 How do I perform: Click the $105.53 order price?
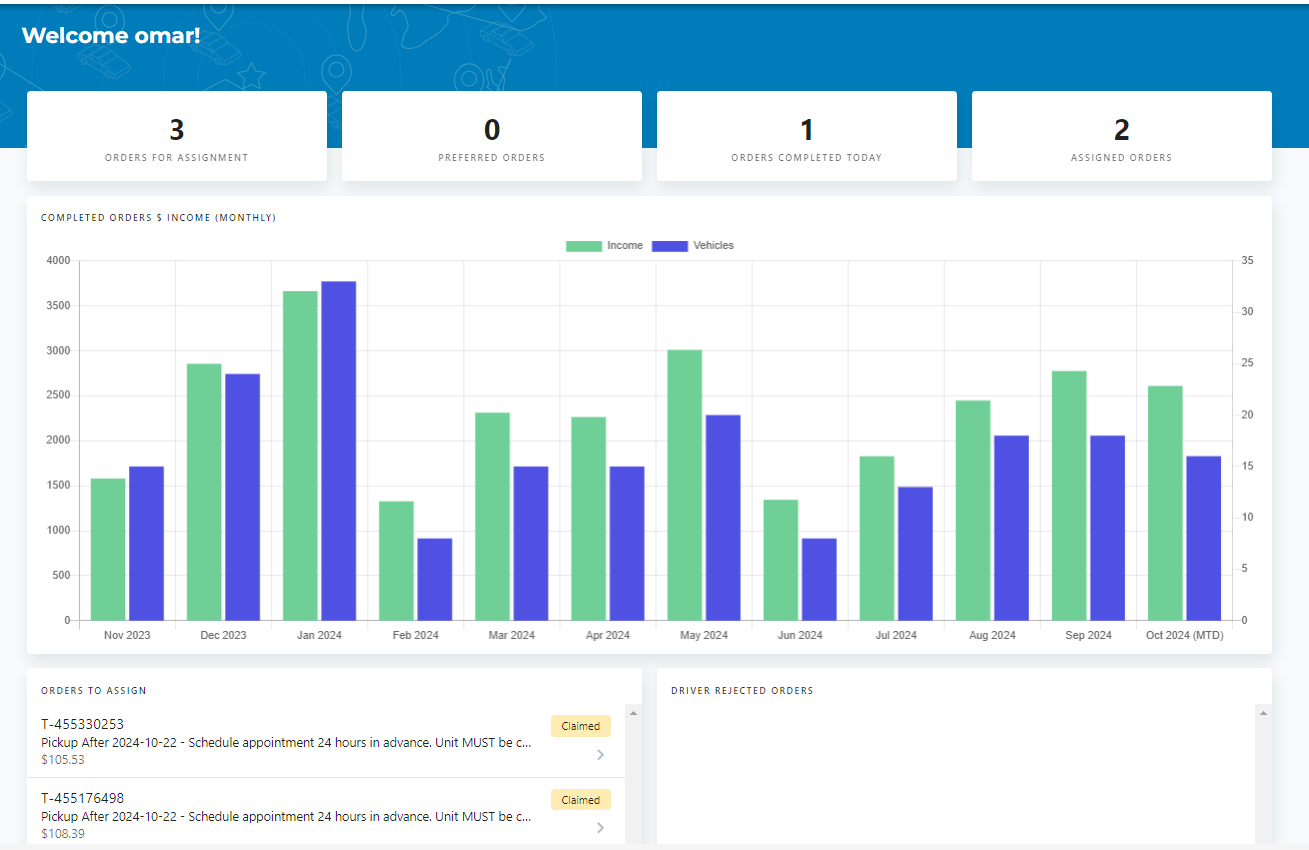[x=63, y=760]
